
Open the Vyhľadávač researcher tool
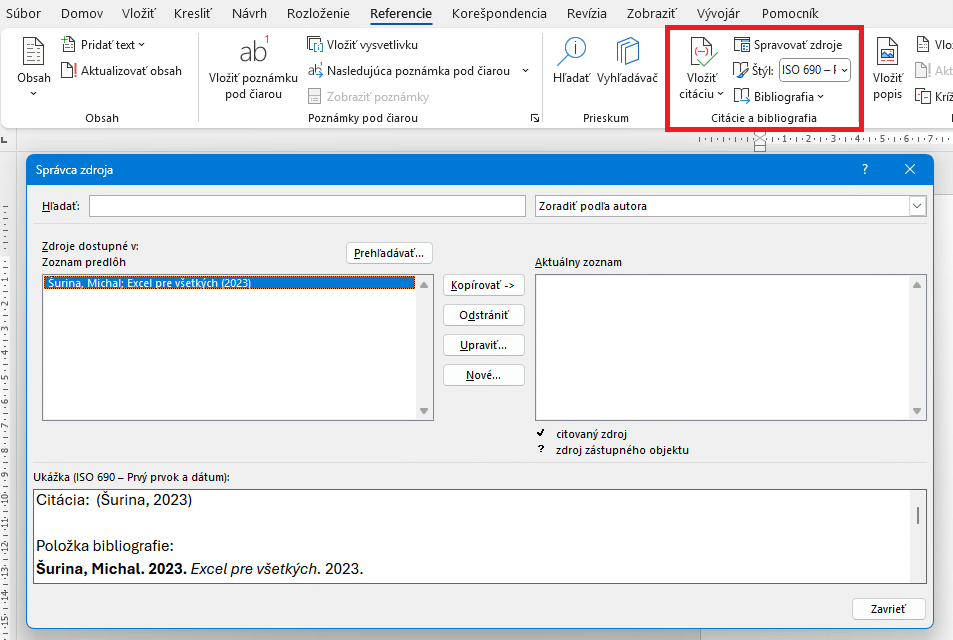click(x=627, y=60)
